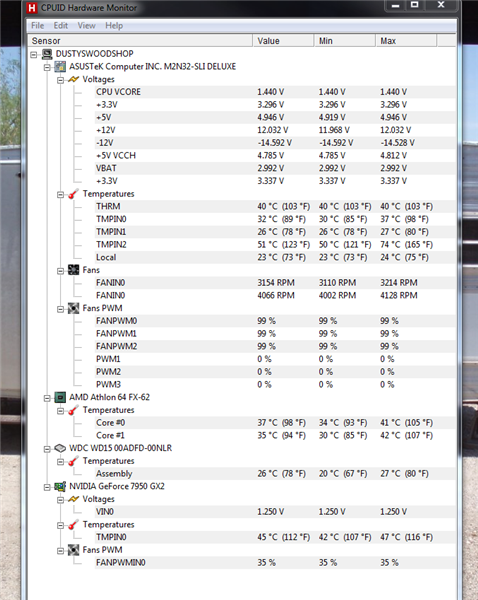Click the hard drive icon beside WDC WD15

60,448
